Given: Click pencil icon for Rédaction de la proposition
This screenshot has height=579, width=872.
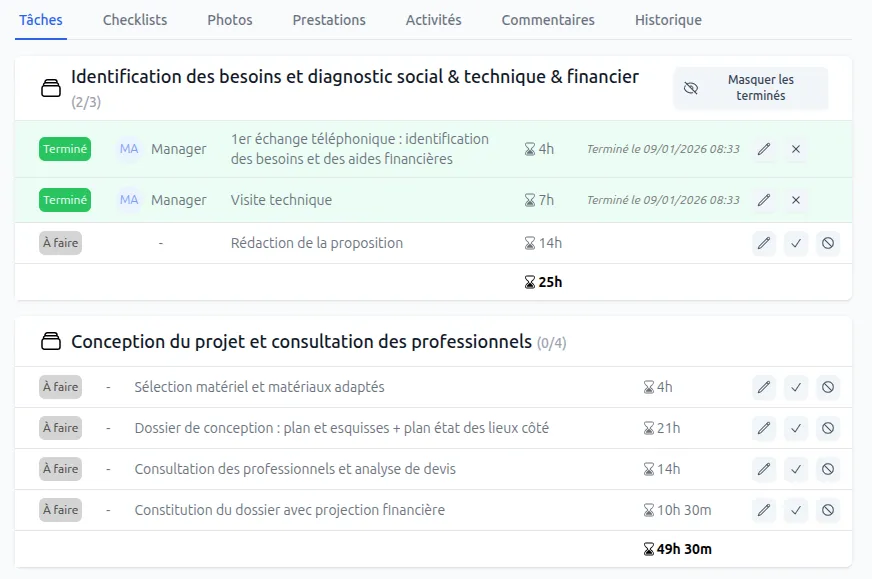Looking at the screenshot, I should click(x=764, y=243).
